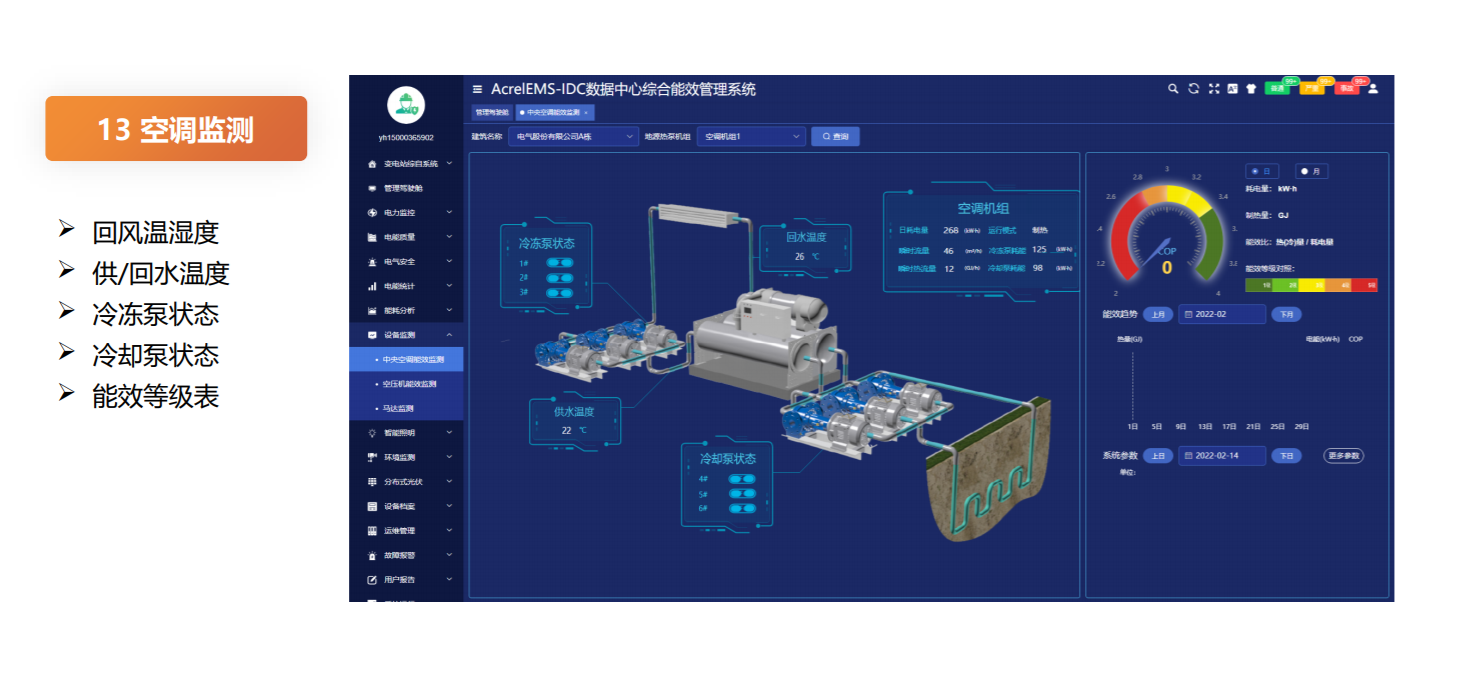The height and width of the screenshot is (681, 1458).
Task: Select the 日 radio option
Action: coord(1261,171)
